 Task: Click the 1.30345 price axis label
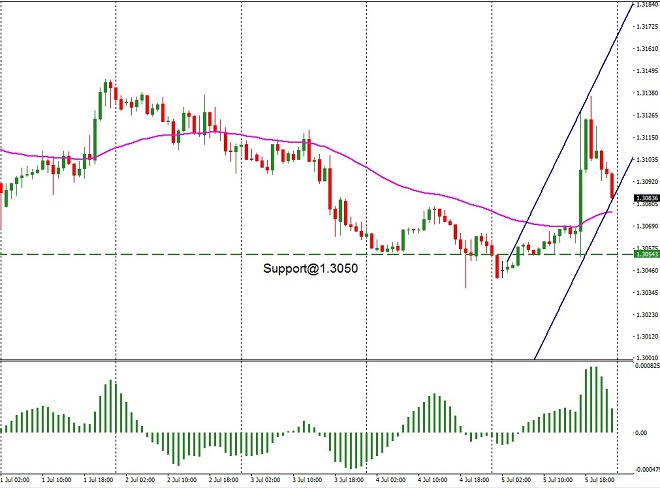tap(647, 293)
